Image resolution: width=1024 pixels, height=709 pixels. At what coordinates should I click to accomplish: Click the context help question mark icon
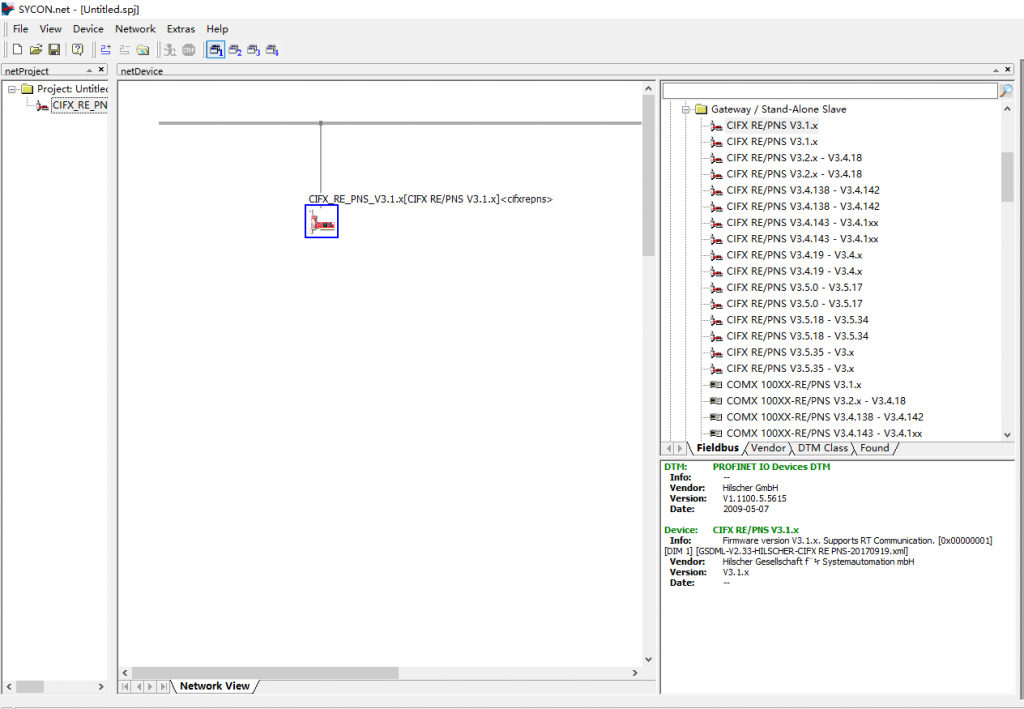click(x=78, y=49)
